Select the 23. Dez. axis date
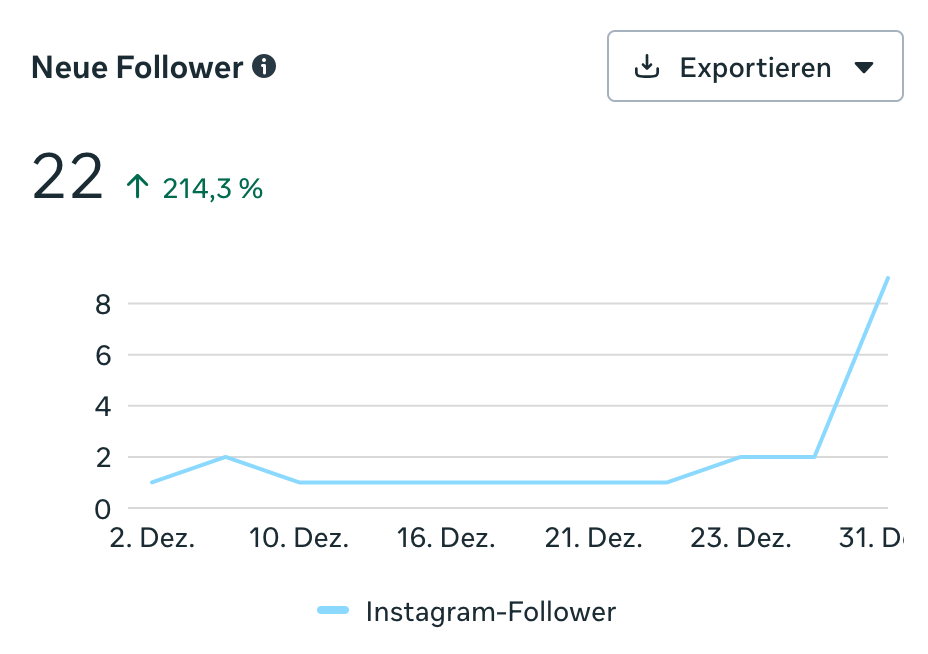 (741, 538)
